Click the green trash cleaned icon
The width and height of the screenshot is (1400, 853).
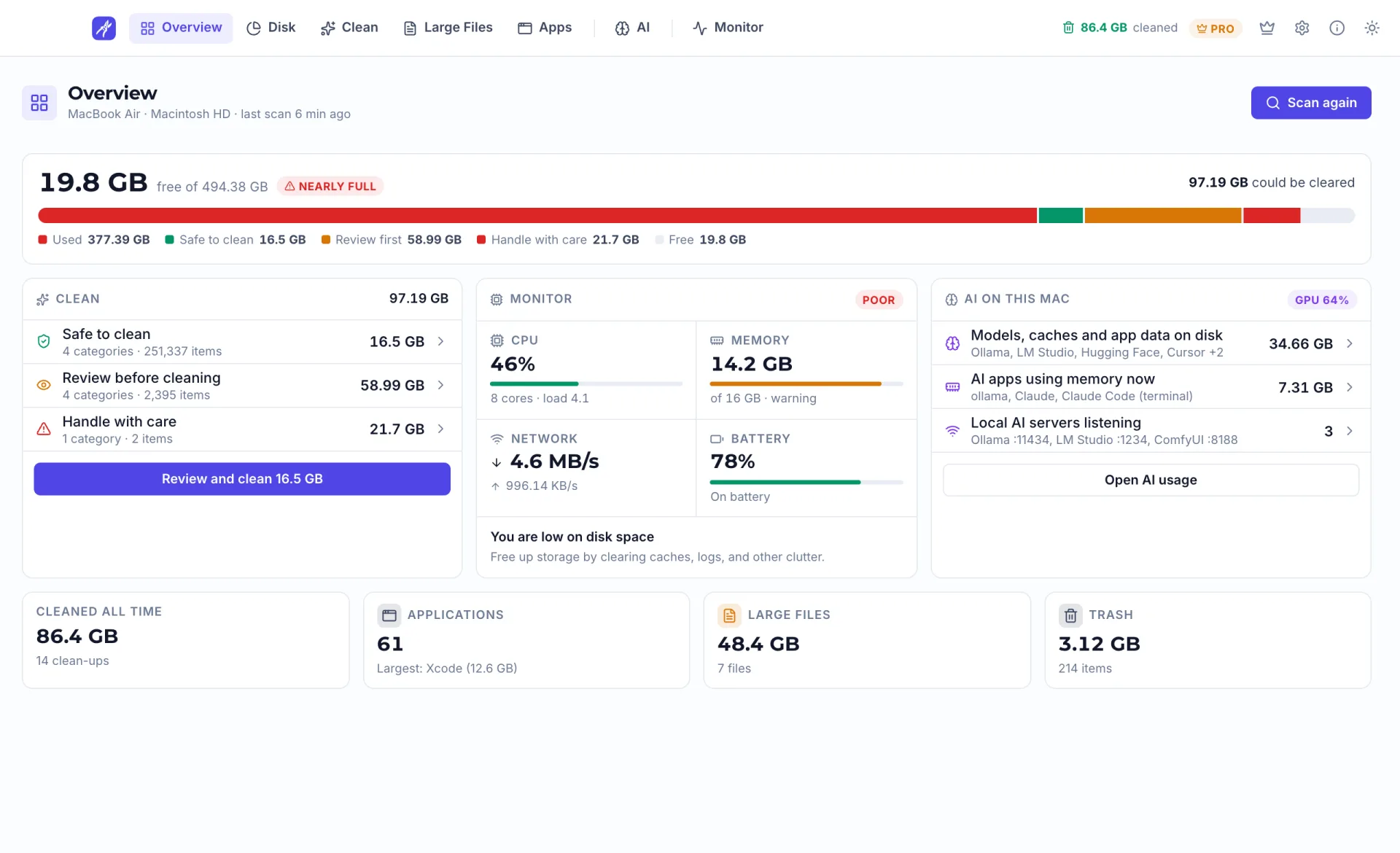coord(1068,28)
